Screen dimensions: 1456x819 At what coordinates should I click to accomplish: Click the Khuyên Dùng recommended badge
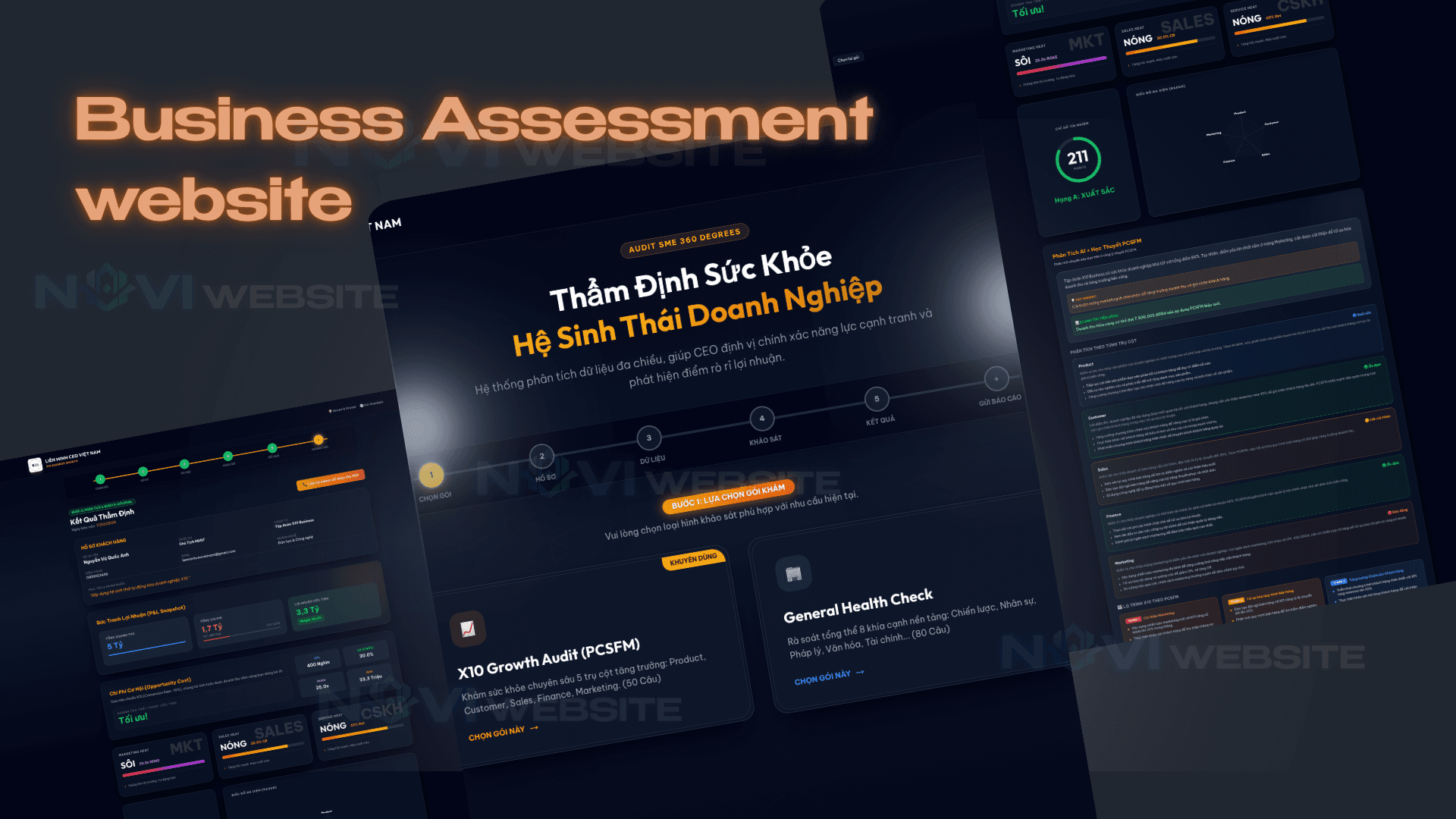(693, 560)
